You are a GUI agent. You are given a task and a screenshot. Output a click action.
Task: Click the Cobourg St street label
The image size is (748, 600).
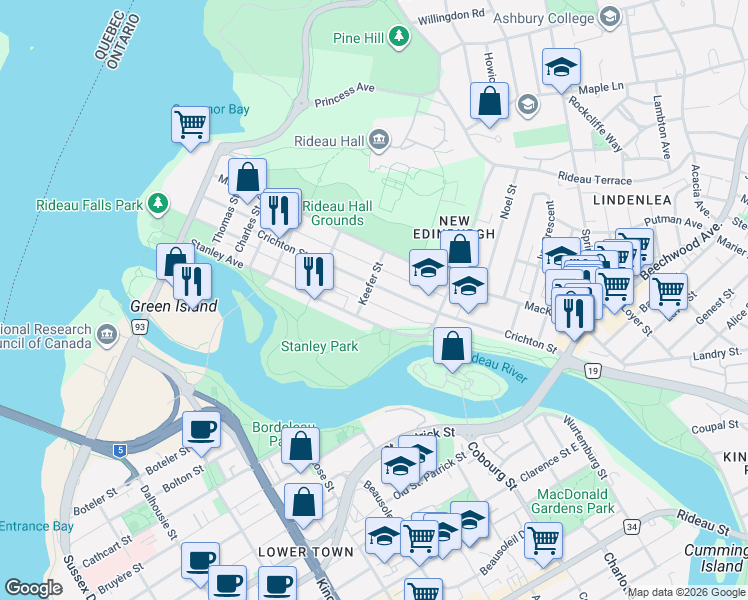coord(491,466)
